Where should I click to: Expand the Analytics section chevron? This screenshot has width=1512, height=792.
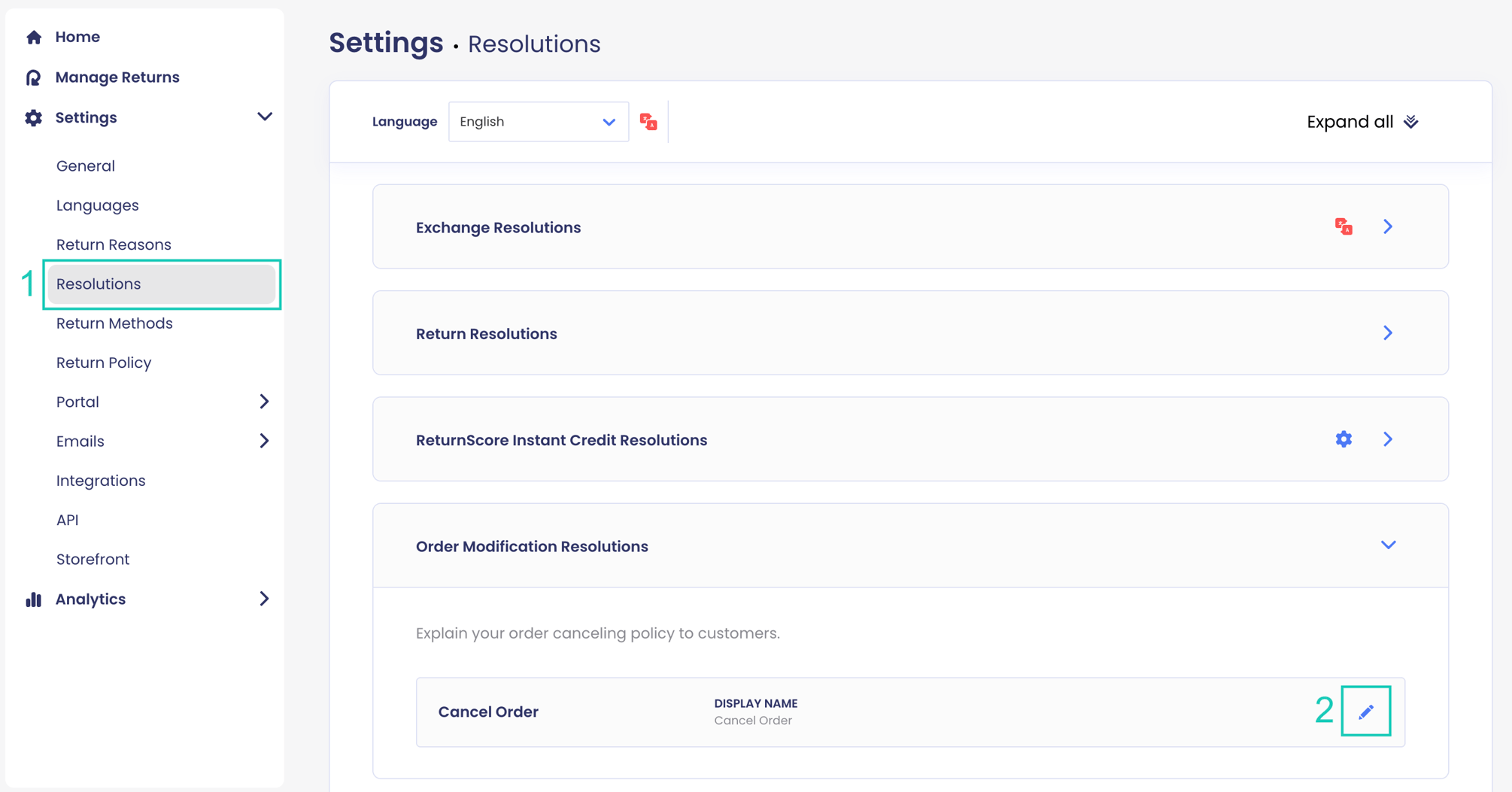click(264, 599)
